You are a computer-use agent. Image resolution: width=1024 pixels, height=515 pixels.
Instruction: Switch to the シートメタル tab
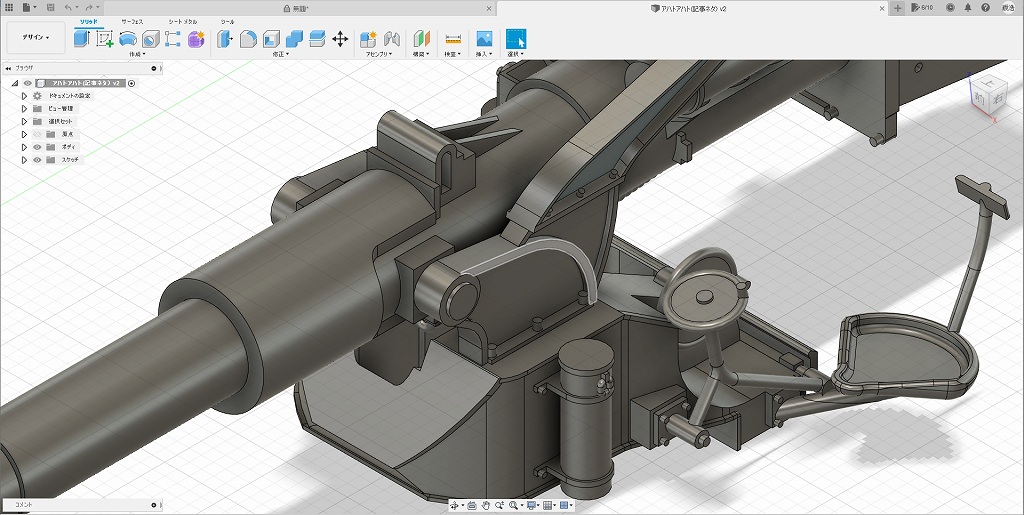(182, 21)
